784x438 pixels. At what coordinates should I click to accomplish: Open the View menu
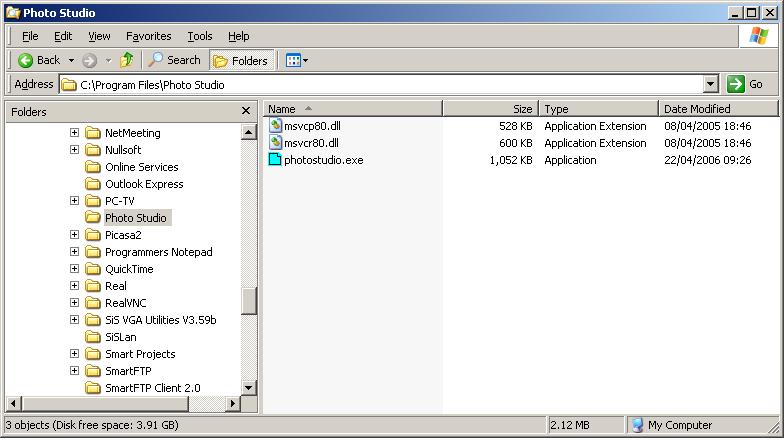click(x=99, y=36)
